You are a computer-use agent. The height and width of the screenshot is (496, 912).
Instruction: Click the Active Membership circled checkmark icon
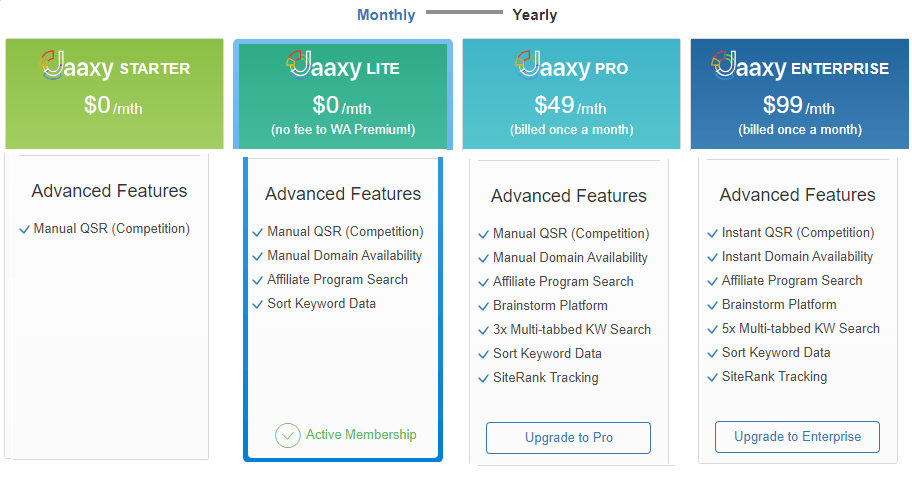click(287, 436)
